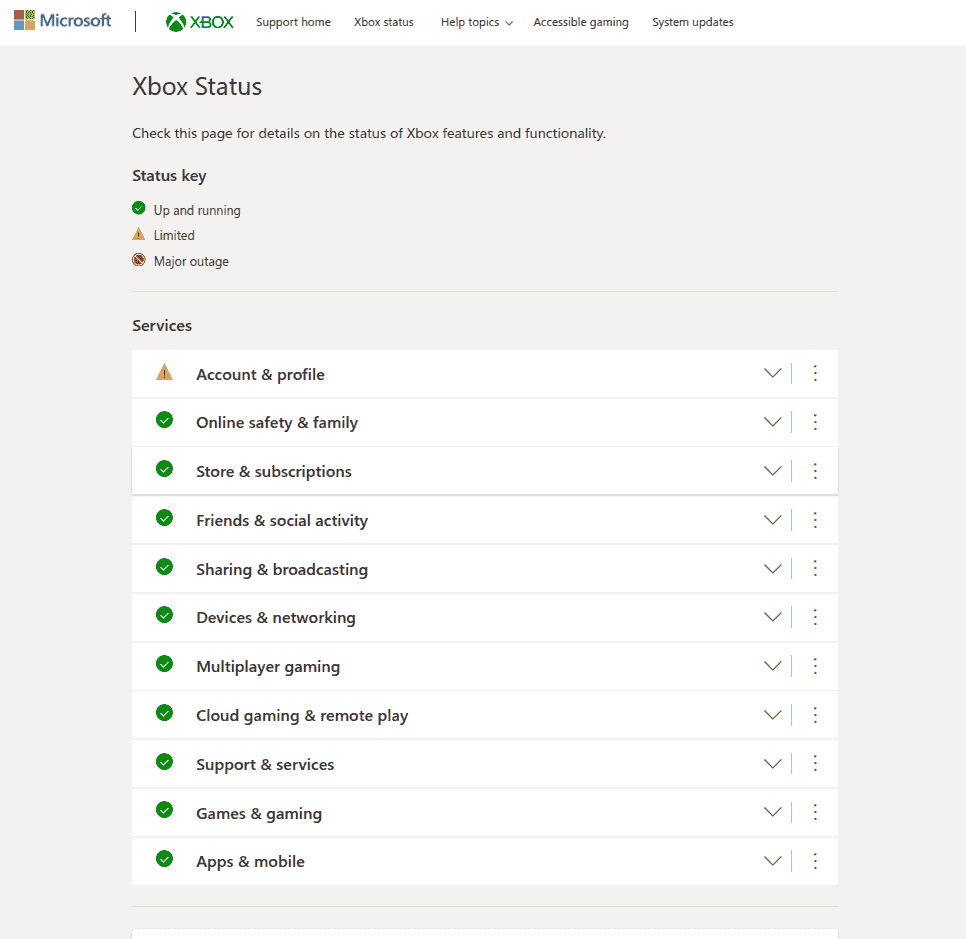Image resolution: width=966 pixels, height=939 pixels.
Task: Expand Friends & social activity chevron
Action: 772,520
